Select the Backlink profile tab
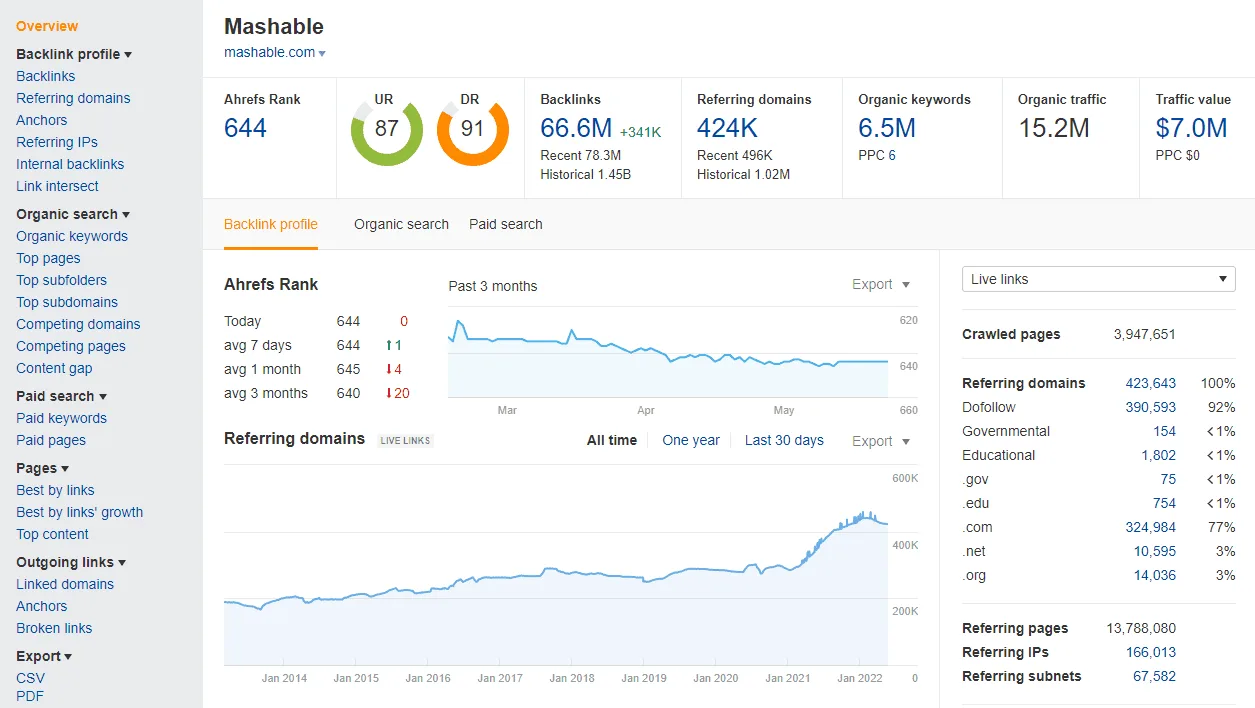The image size is (1255, 708). pyautogui.click(x=270, y=224)
